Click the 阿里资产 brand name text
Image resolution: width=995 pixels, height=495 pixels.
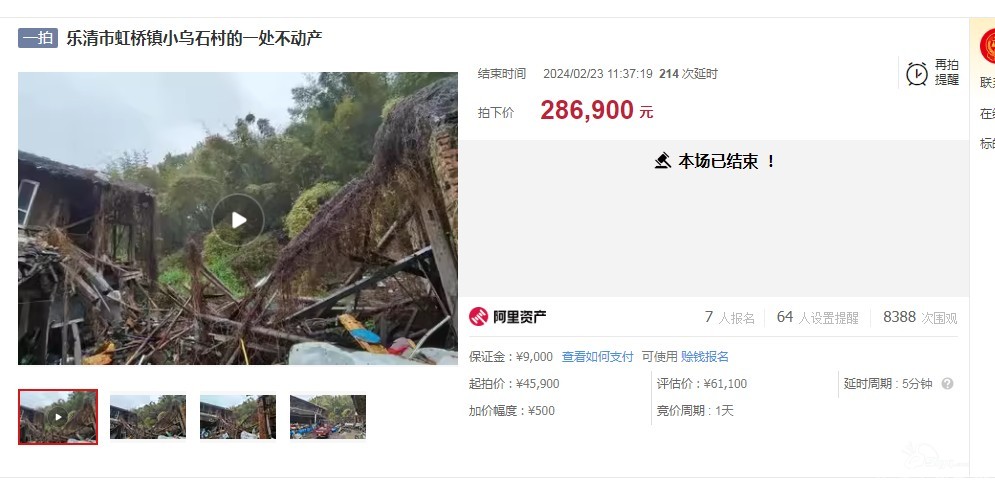click(x=520, y=317)
